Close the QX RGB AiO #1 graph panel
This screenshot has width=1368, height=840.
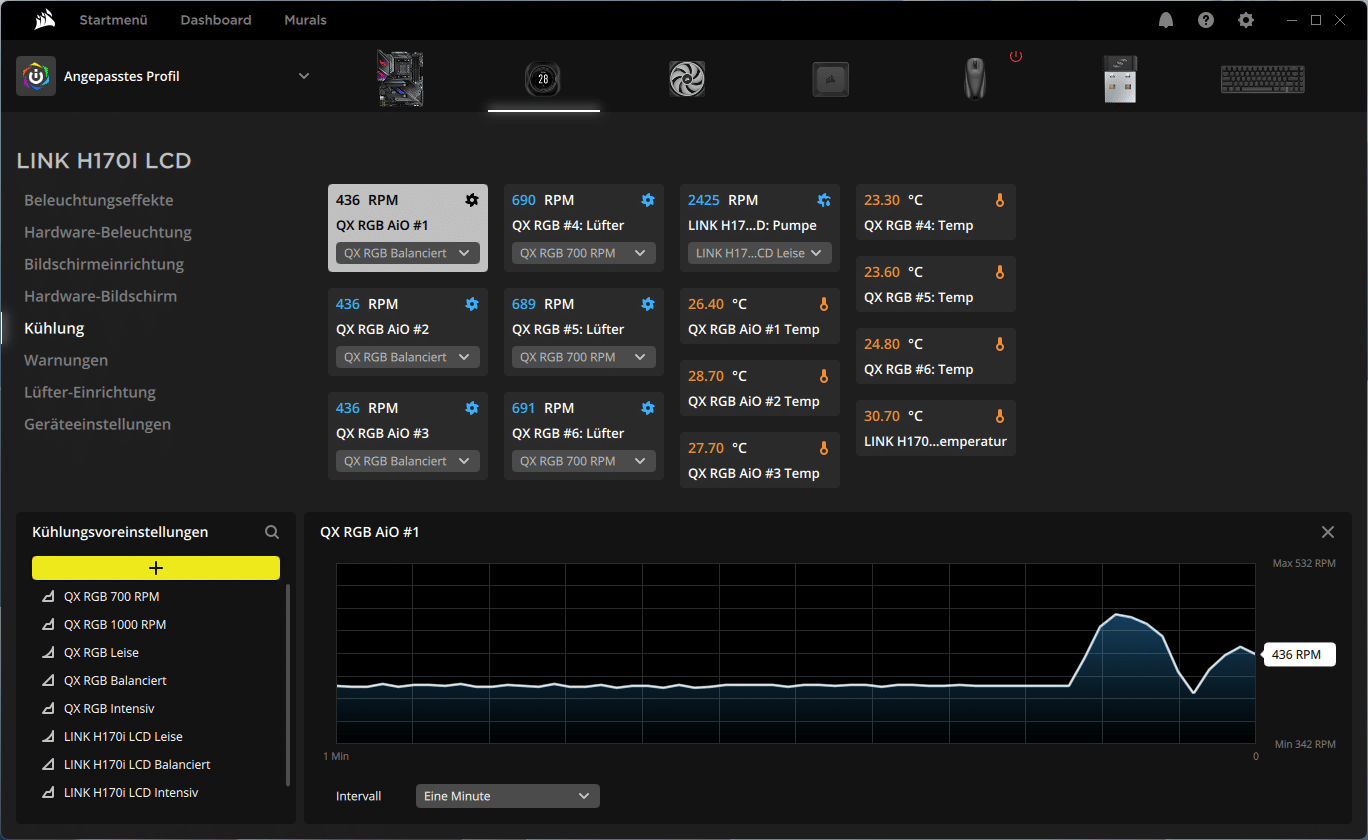1328,532
